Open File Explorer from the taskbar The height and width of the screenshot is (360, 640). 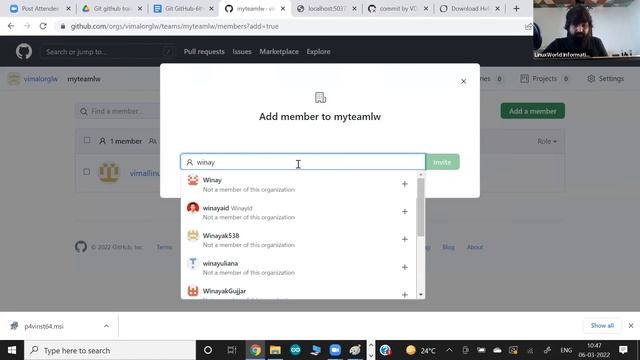click(x=275, y=350)
